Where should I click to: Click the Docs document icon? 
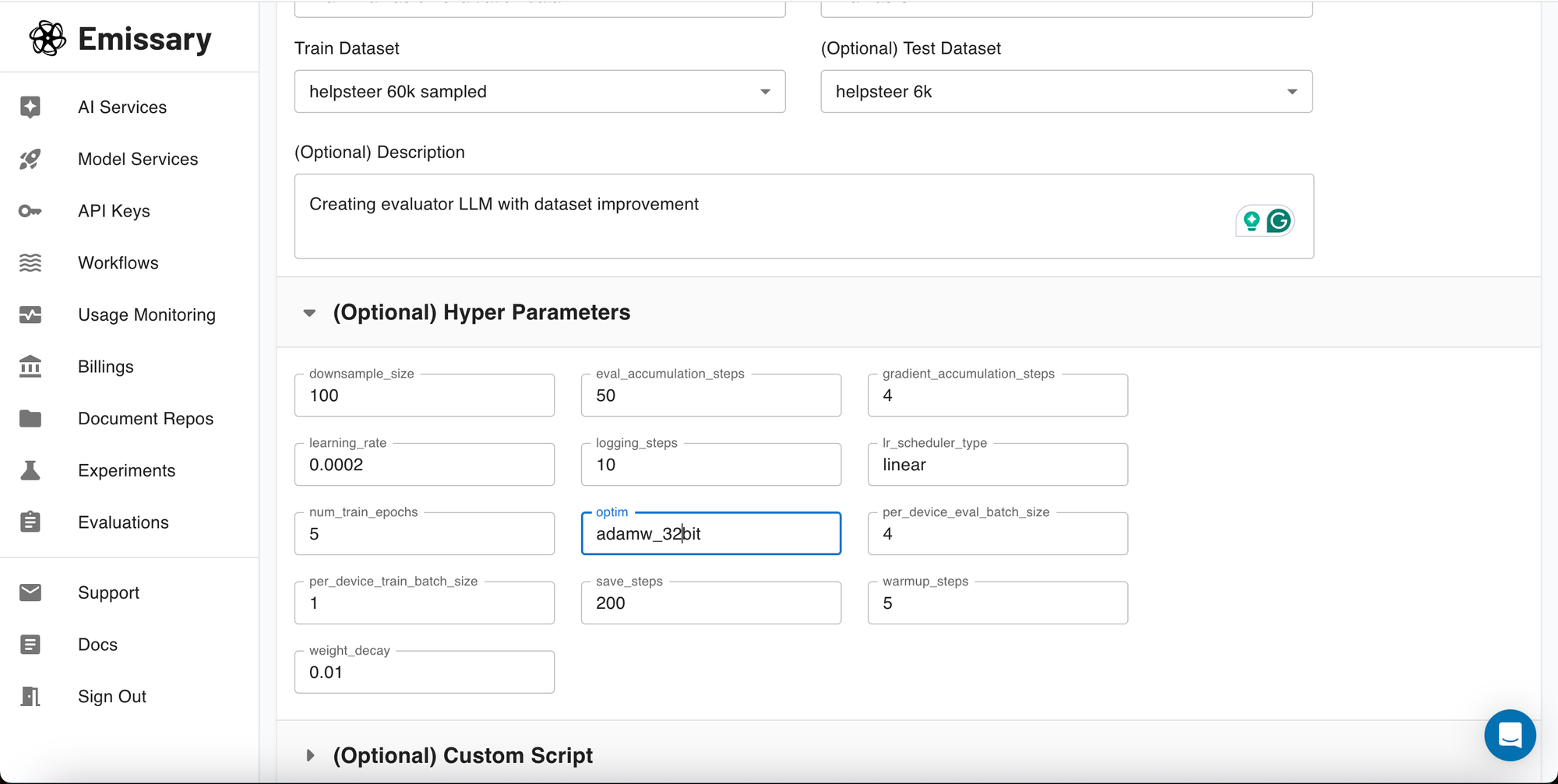(x=30, y=645)
